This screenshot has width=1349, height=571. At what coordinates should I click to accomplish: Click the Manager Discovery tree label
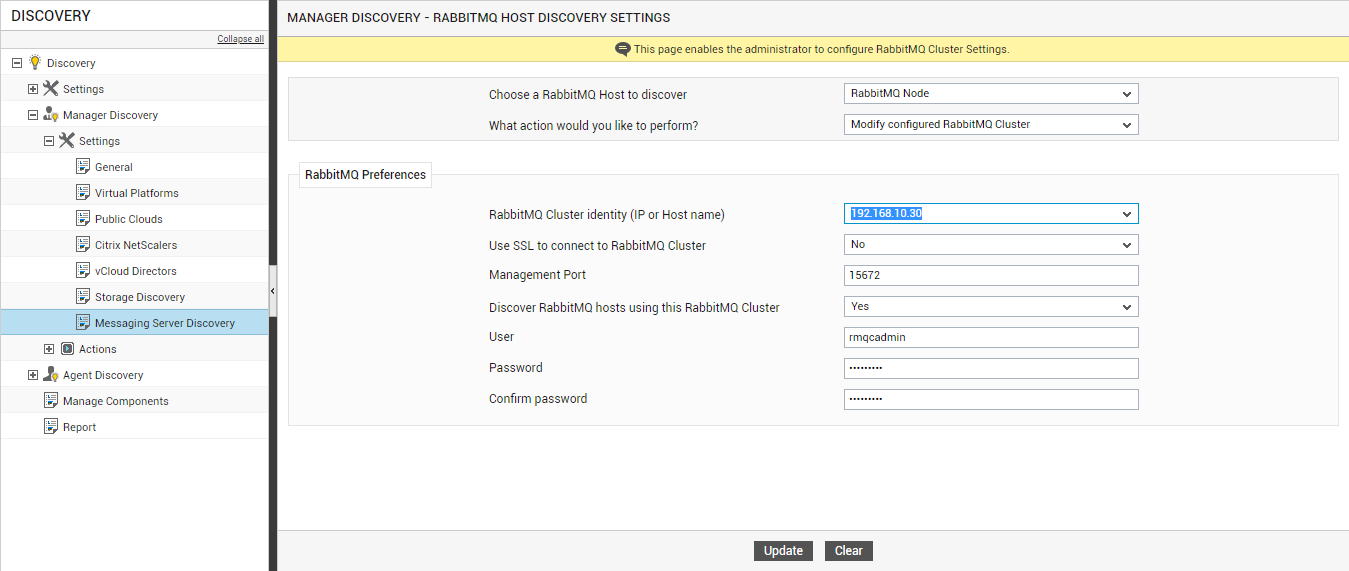[x=111, y=115]
